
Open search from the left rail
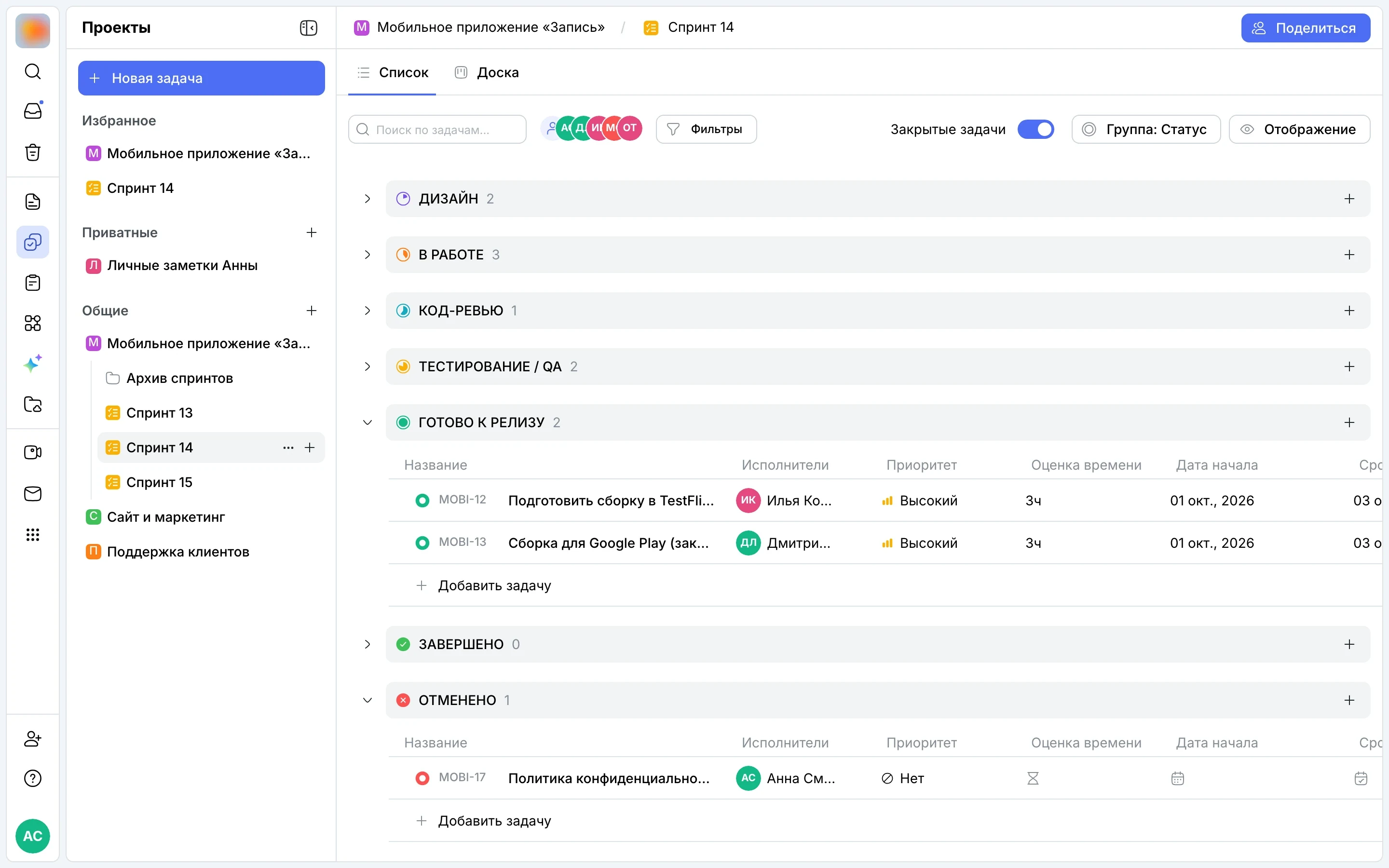33,71
